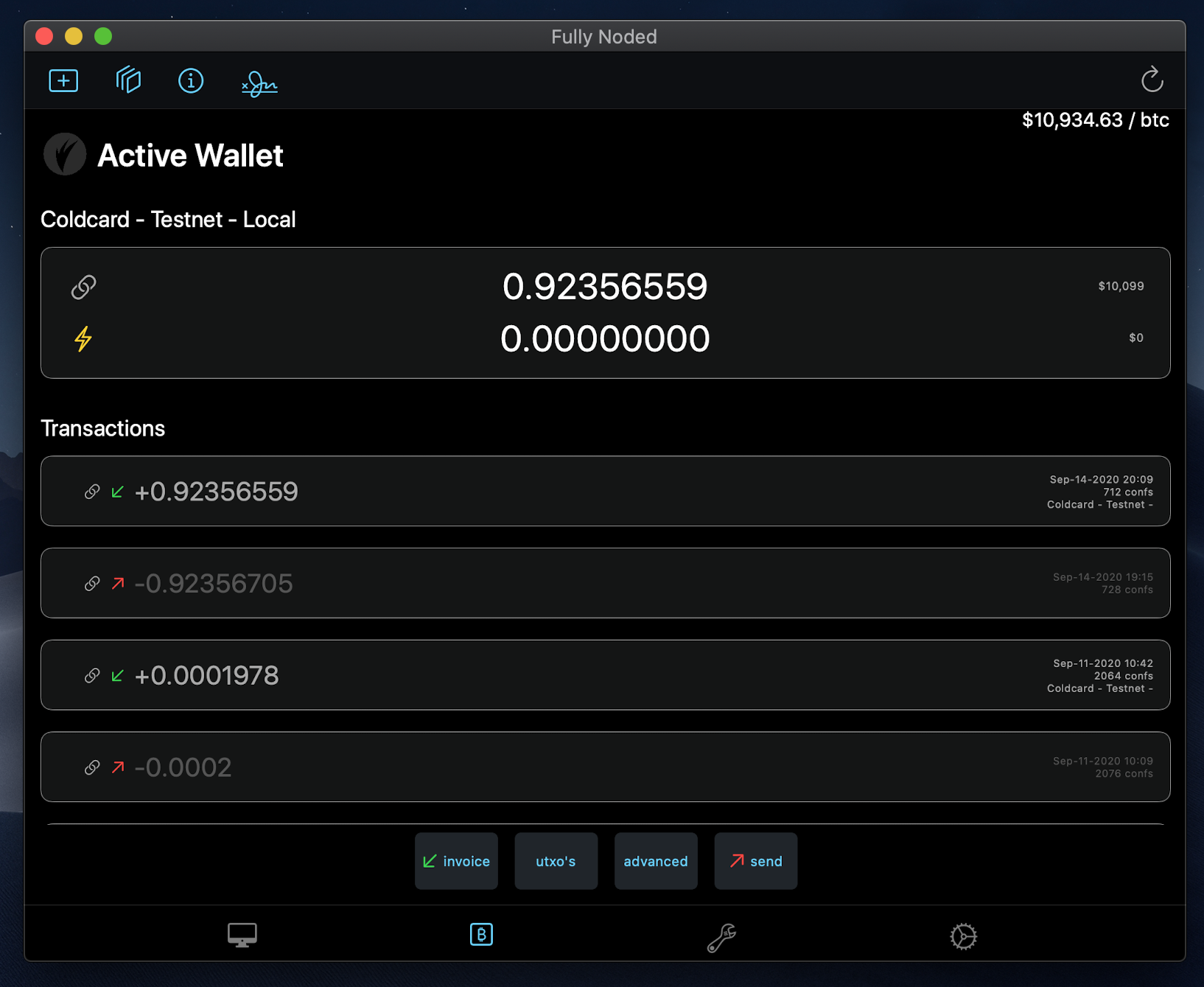Open the +0.92356559 transaction row
This screenshot has width=1204, height=987.
pos(606,491)
